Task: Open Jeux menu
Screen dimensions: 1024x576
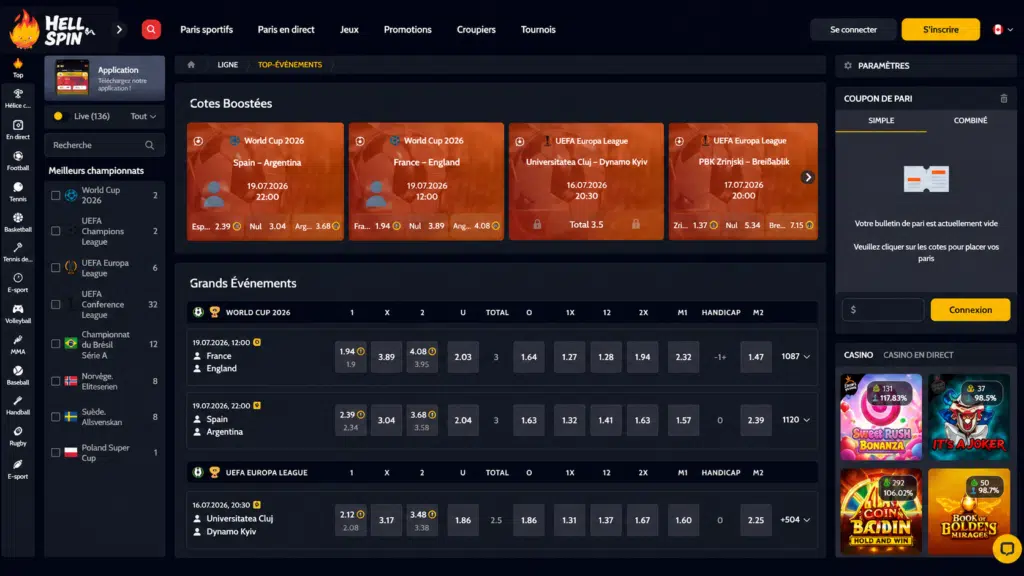Action: pyautogui.click(x=349, y=29)
